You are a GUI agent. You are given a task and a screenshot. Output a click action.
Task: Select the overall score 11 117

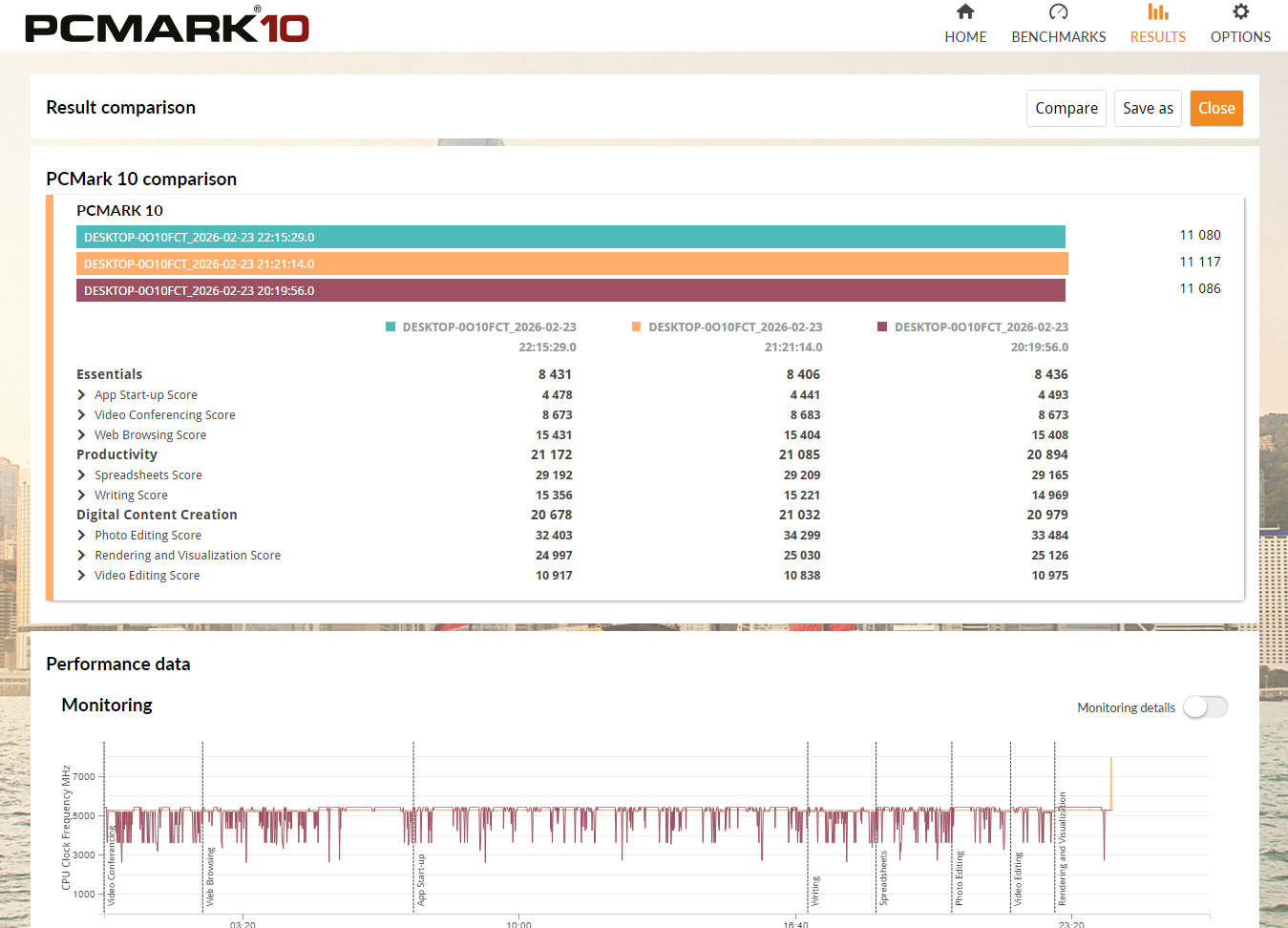click(x=1200, y=262)
